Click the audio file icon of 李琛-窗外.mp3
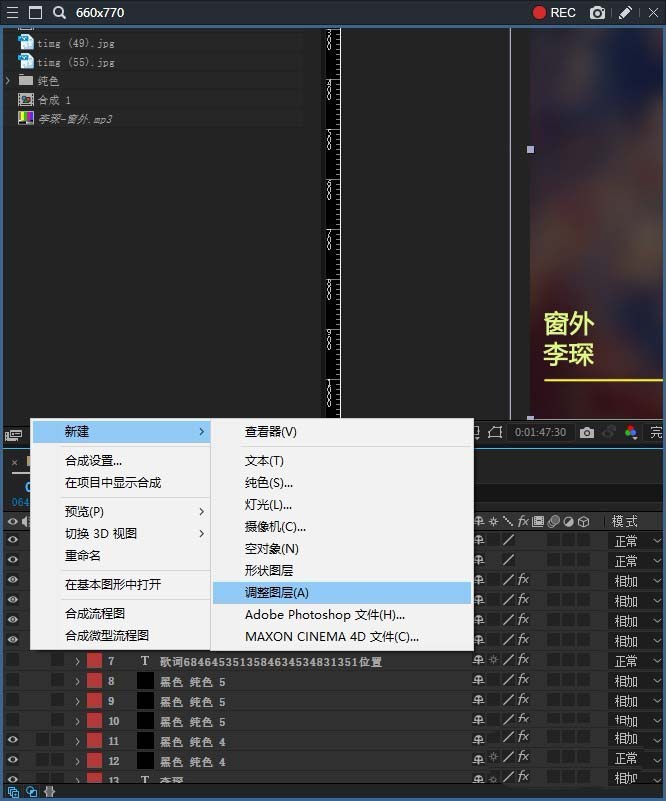 coord(26,119)
